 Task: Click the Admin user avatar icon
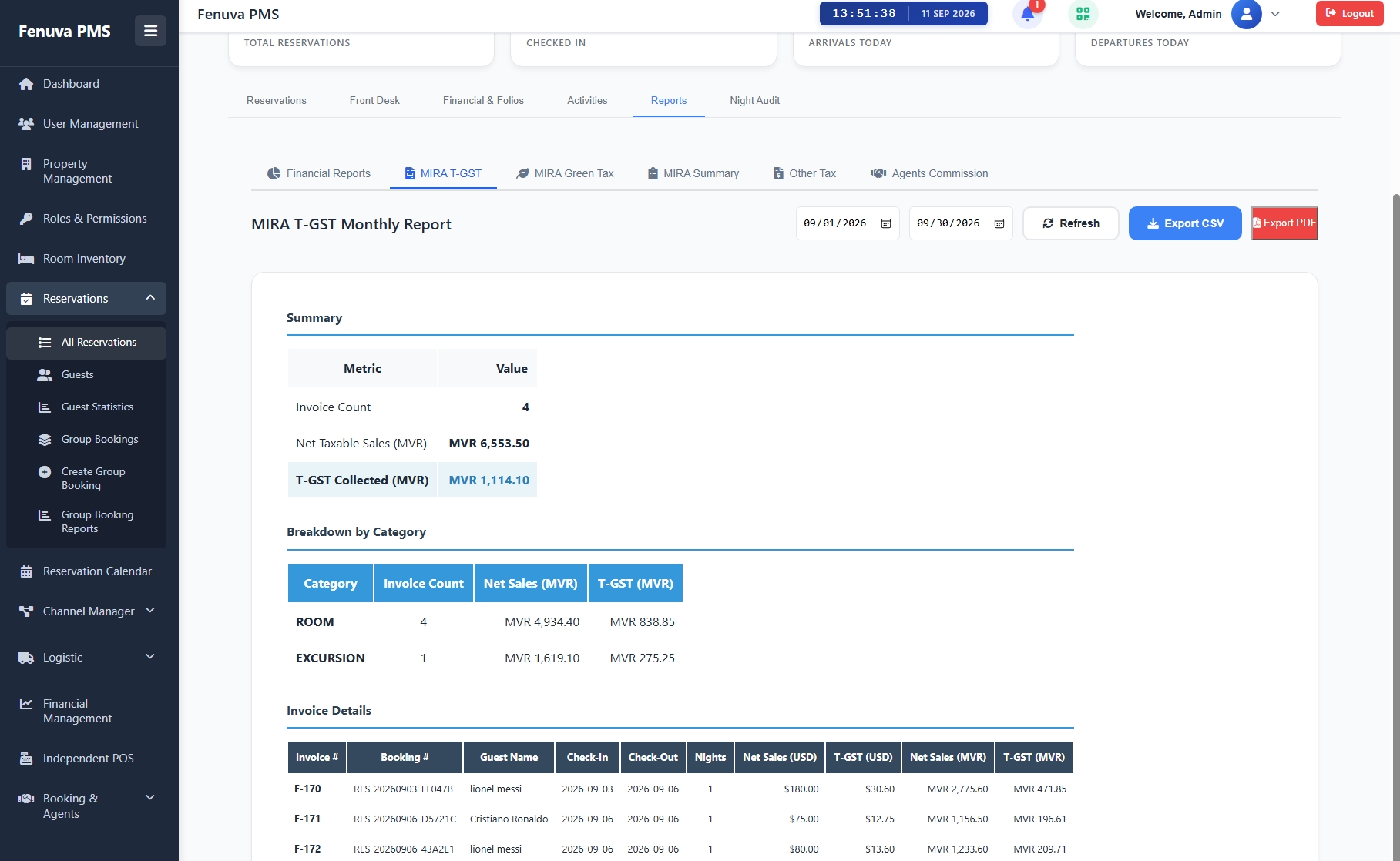1246,14
